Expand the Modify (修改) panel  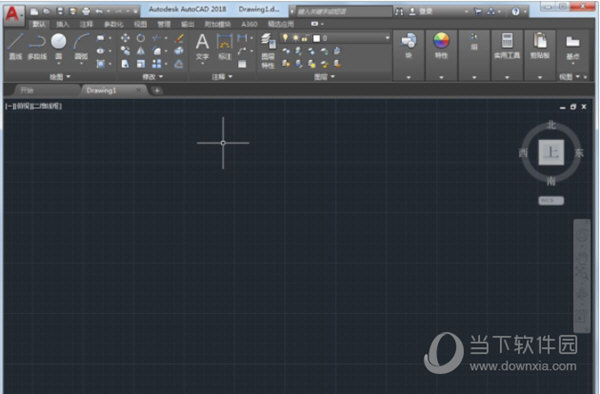click(153, 77)
